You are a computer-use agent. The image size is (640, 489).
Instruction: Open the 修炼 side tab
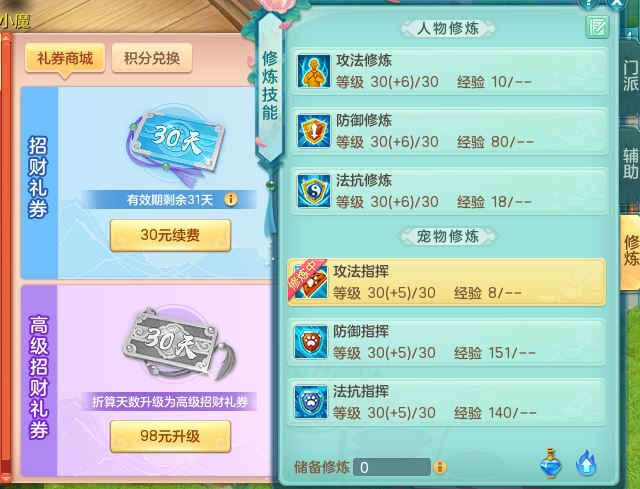630,250
